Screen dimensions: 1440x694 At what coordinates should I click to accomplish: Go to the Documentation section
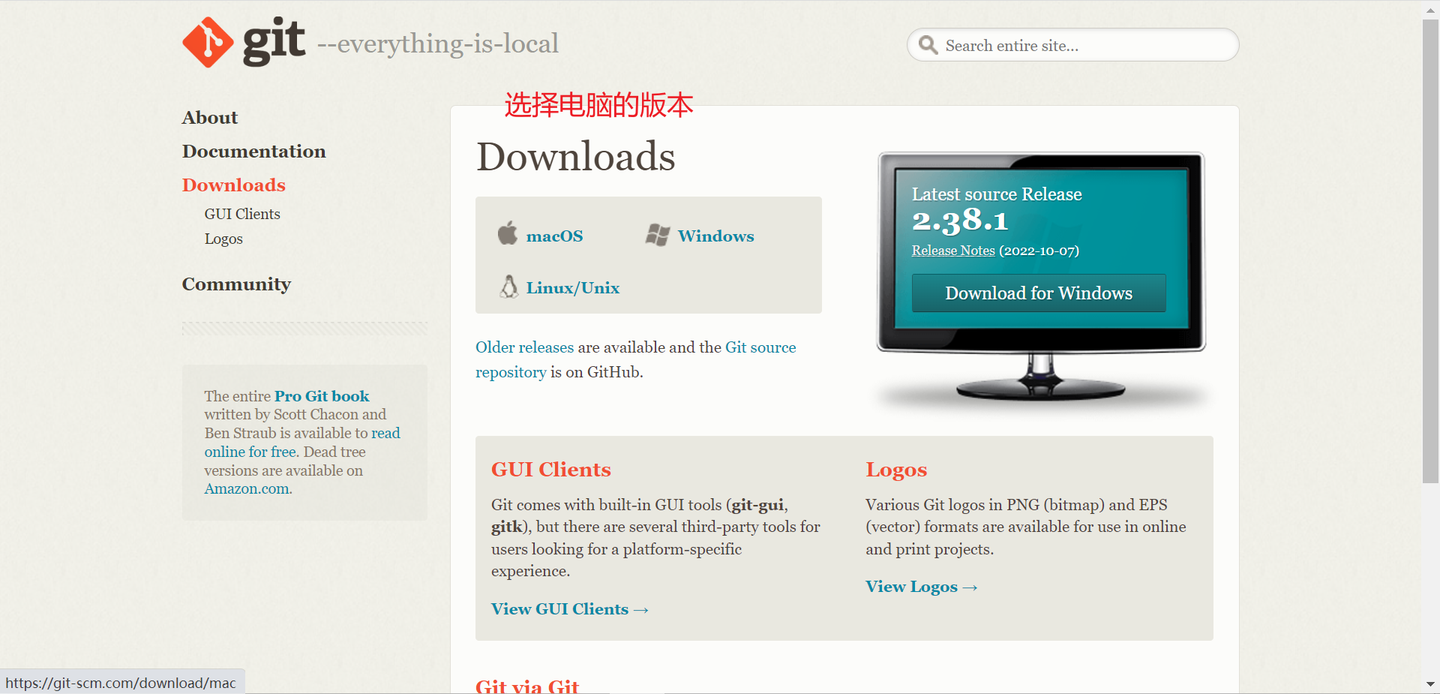click(x=254, y=152)
